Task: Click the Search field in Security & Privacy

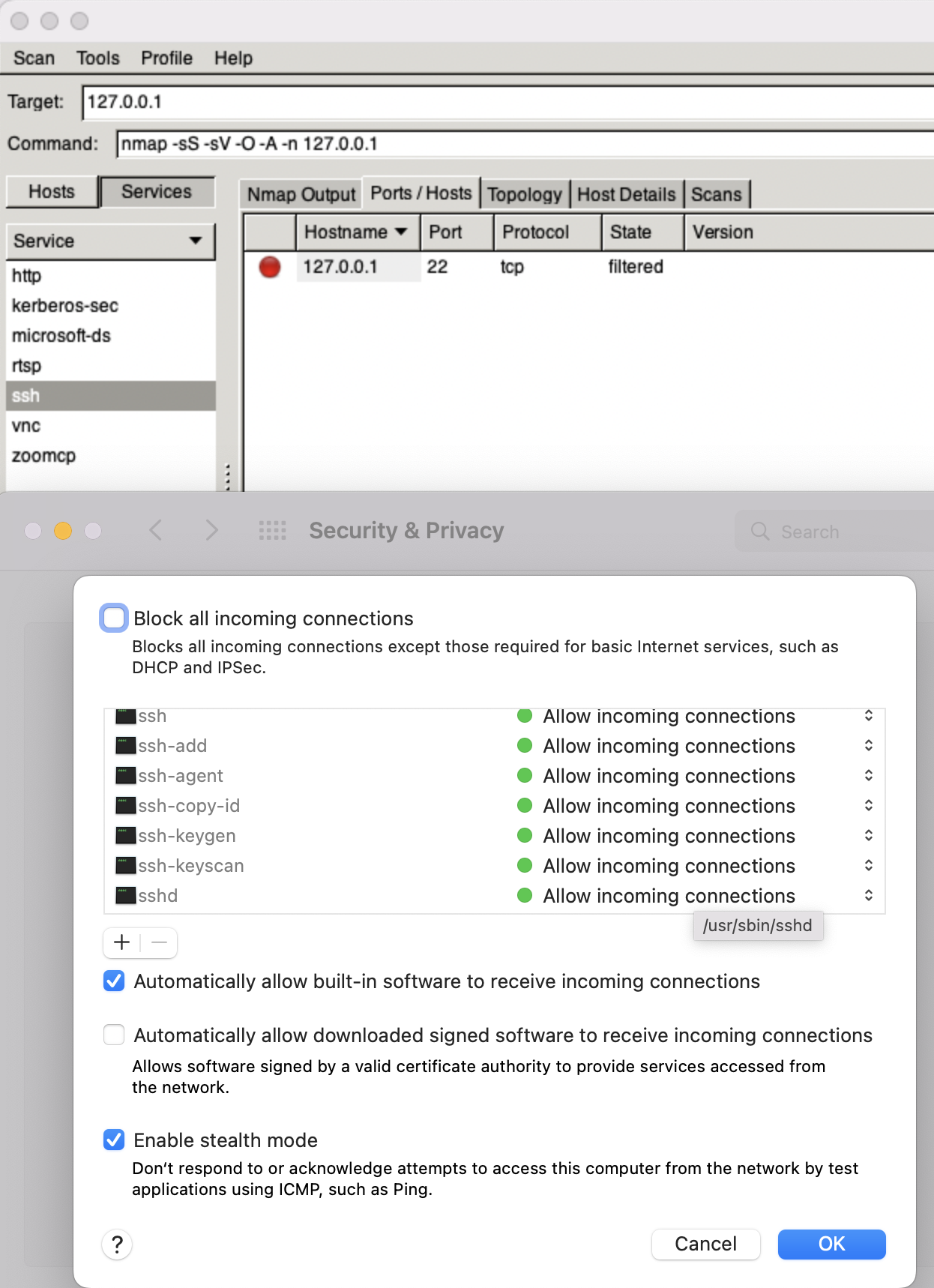Action: (x=836, y=532)
